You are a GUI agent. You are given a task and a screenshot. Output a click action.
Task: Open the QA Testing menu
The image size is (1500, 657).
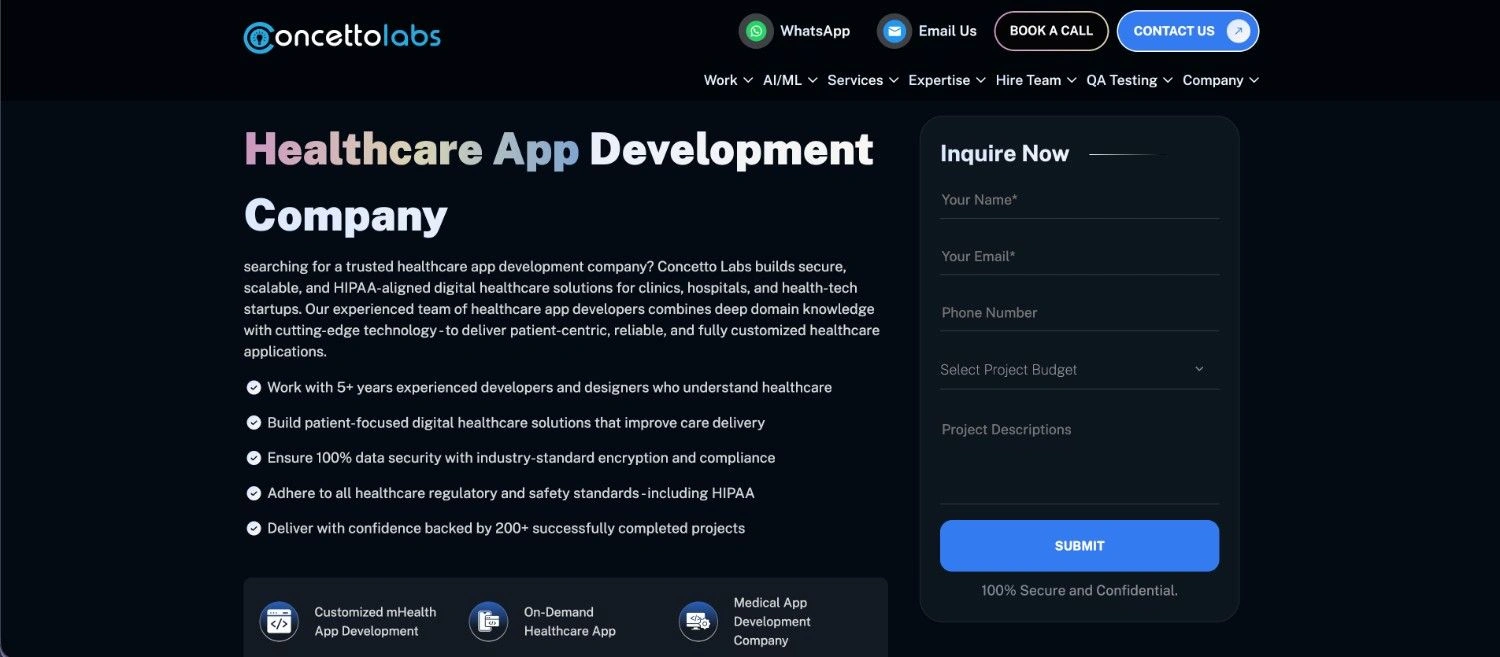[x=1129, y=80]
